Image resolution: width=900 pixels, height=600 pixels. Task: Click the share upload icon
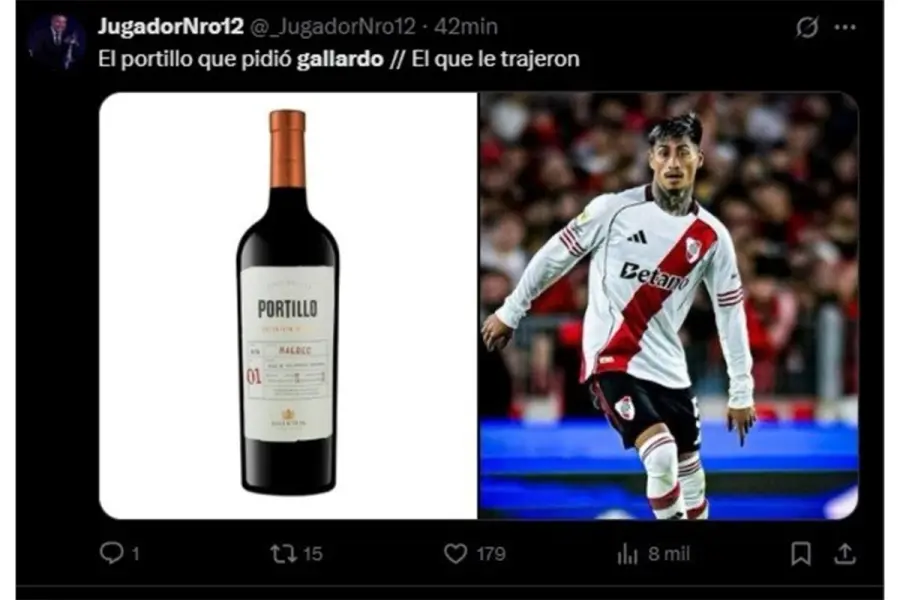point(844,553)
